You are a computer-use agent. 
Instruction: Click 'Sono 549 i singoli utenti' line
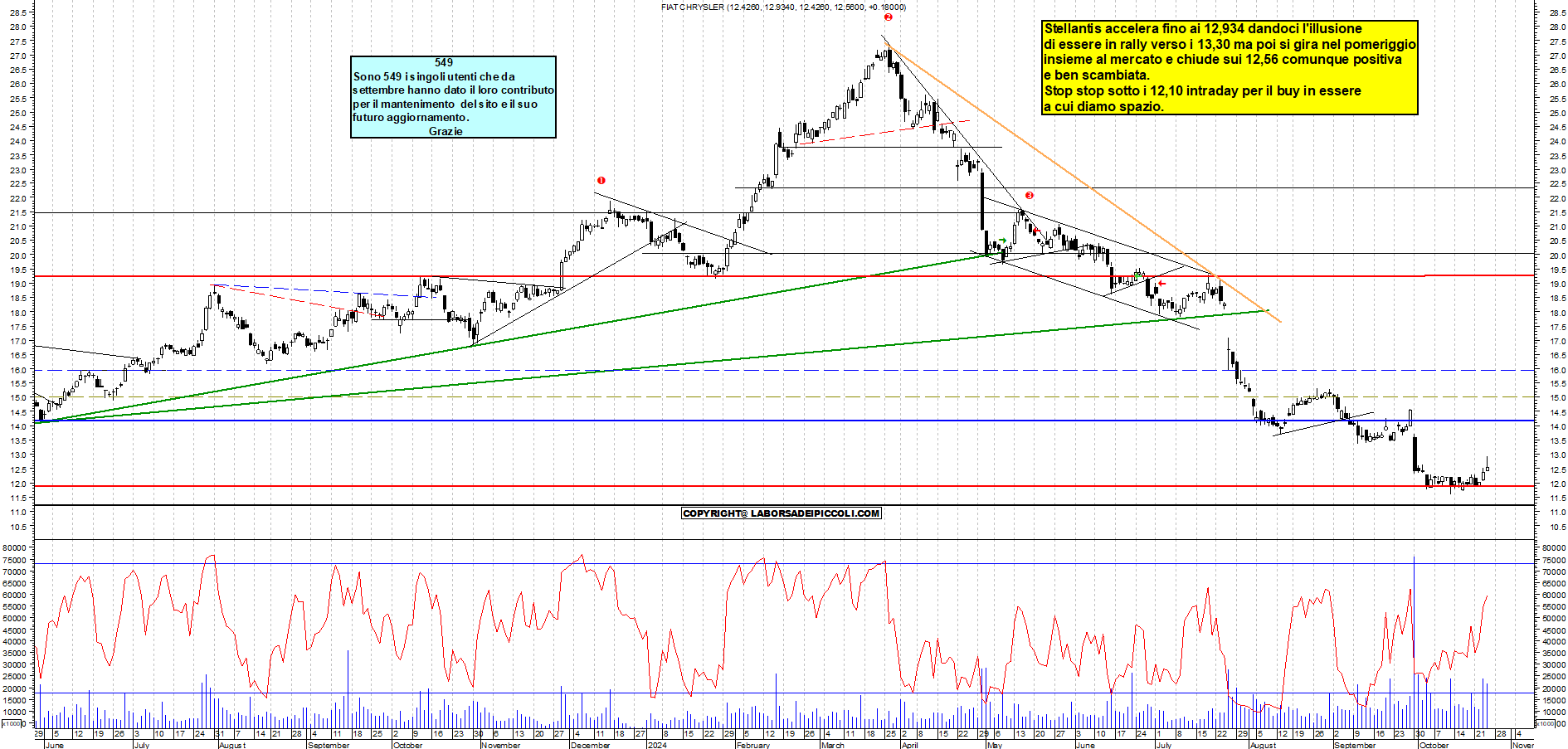click(434, 76)
